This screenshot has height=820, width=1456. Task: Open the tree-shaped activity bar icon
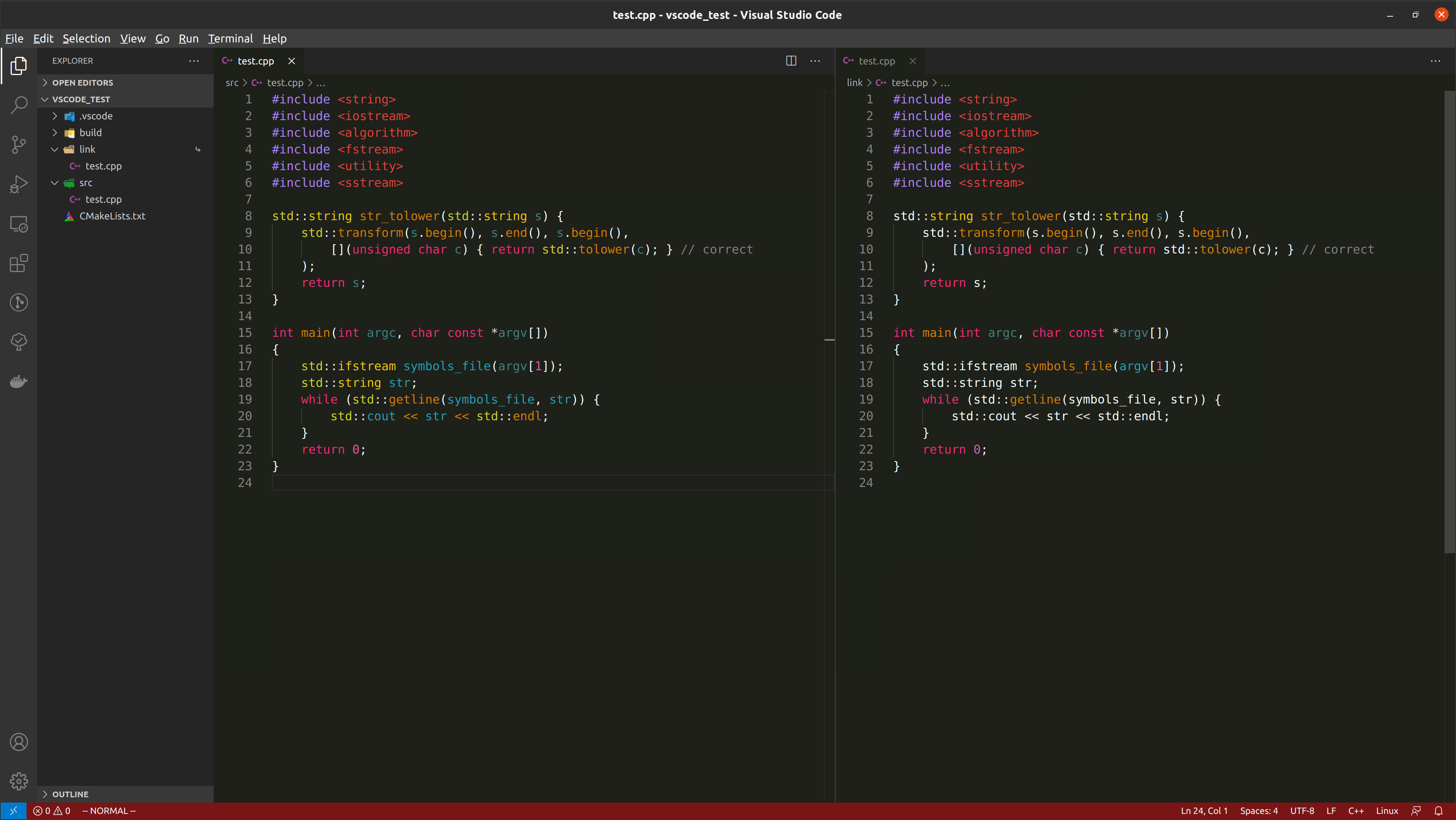click(x=19, y=341)
